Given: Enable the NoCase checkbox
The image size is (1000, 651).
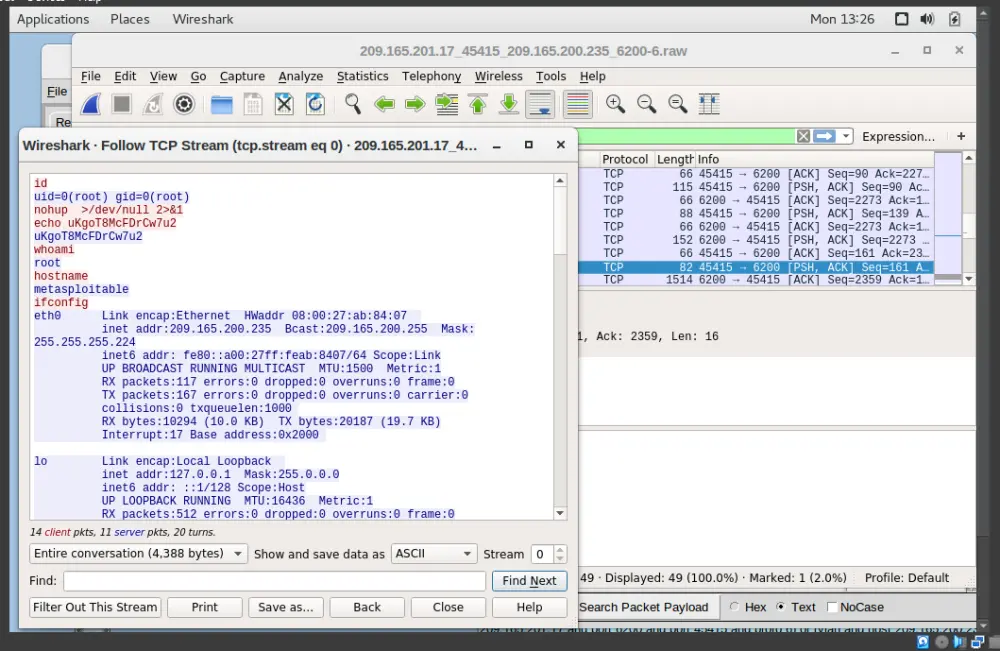Looking at the screenshot, I should (832, 607).
